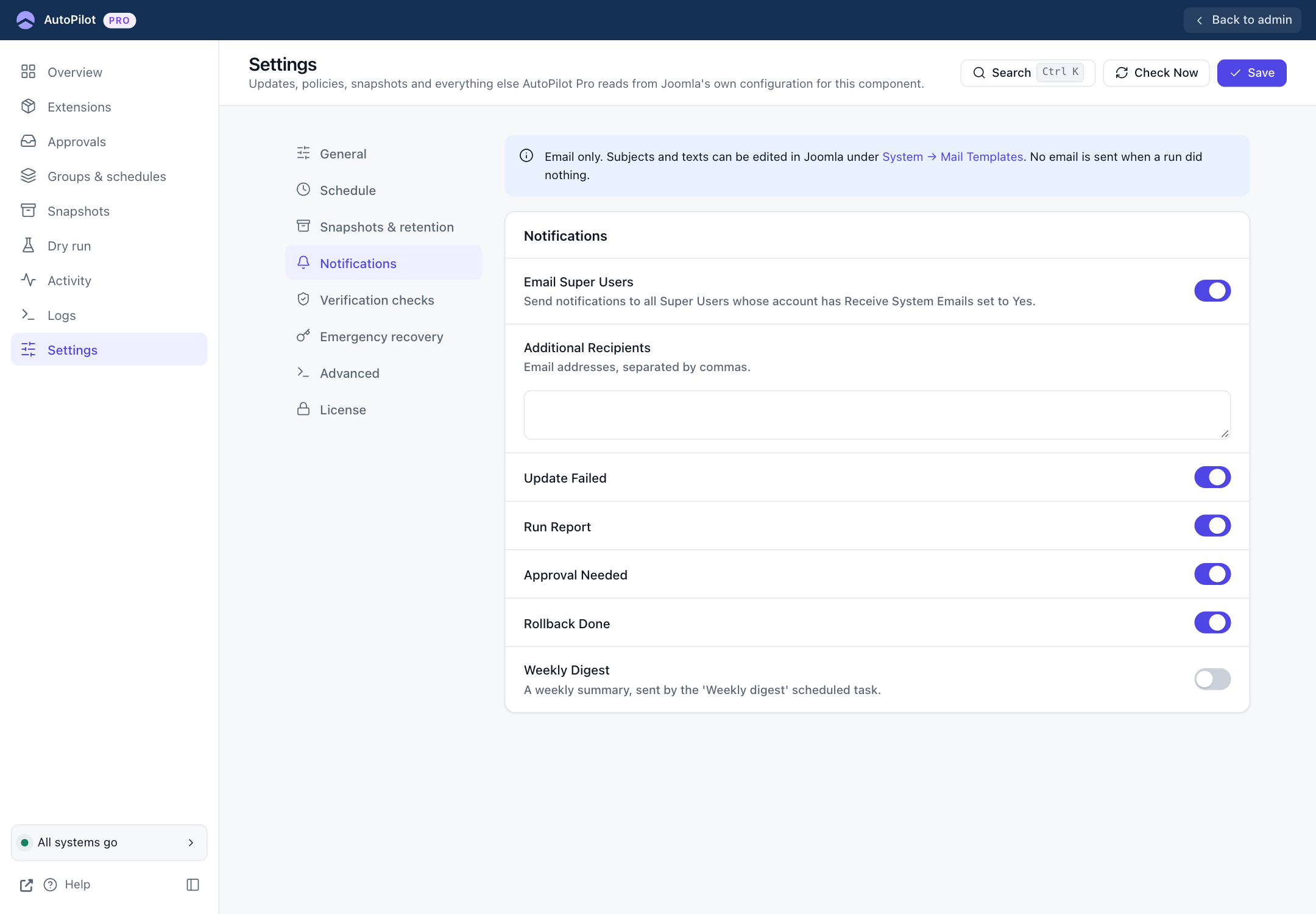This screenshot has width=1316, height=914.
Task: Open Snapshots & retention section
Action: click(x=384, y=227)
